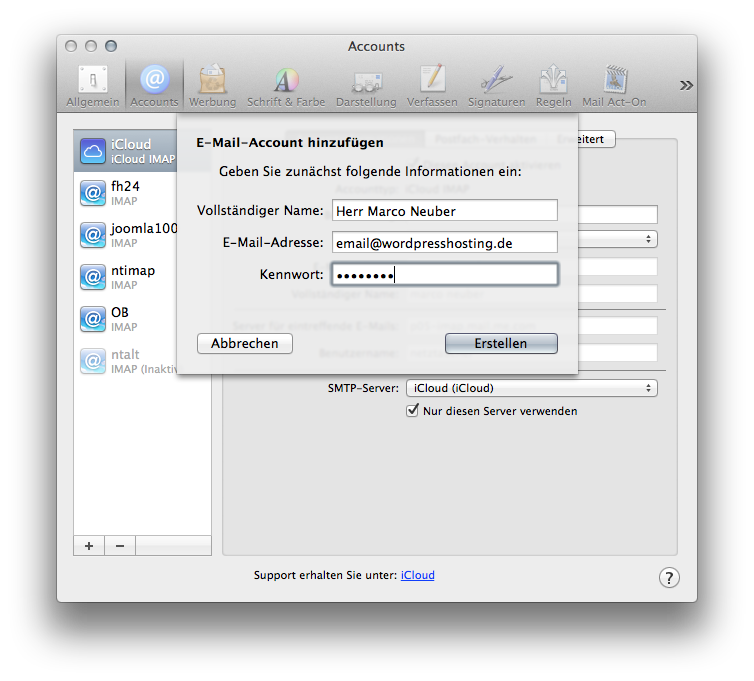
Task: Toggle 'Nur diesen Server verwenden' checkbox
Action: pyautogui.click(x=412, y=411)
